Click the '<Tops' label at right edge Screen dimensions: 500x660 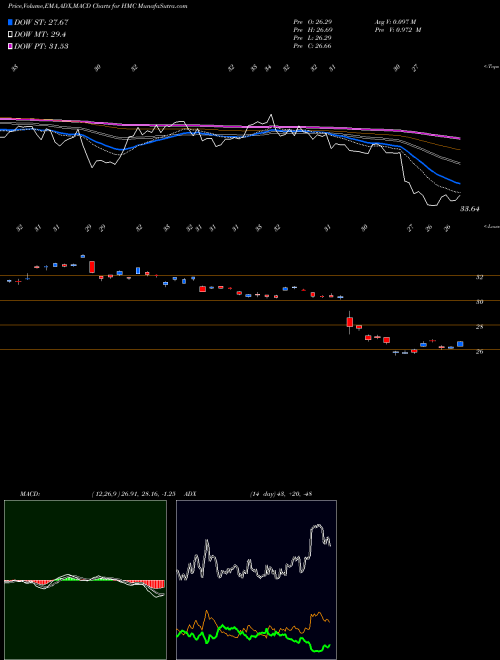tap(492, 67)
